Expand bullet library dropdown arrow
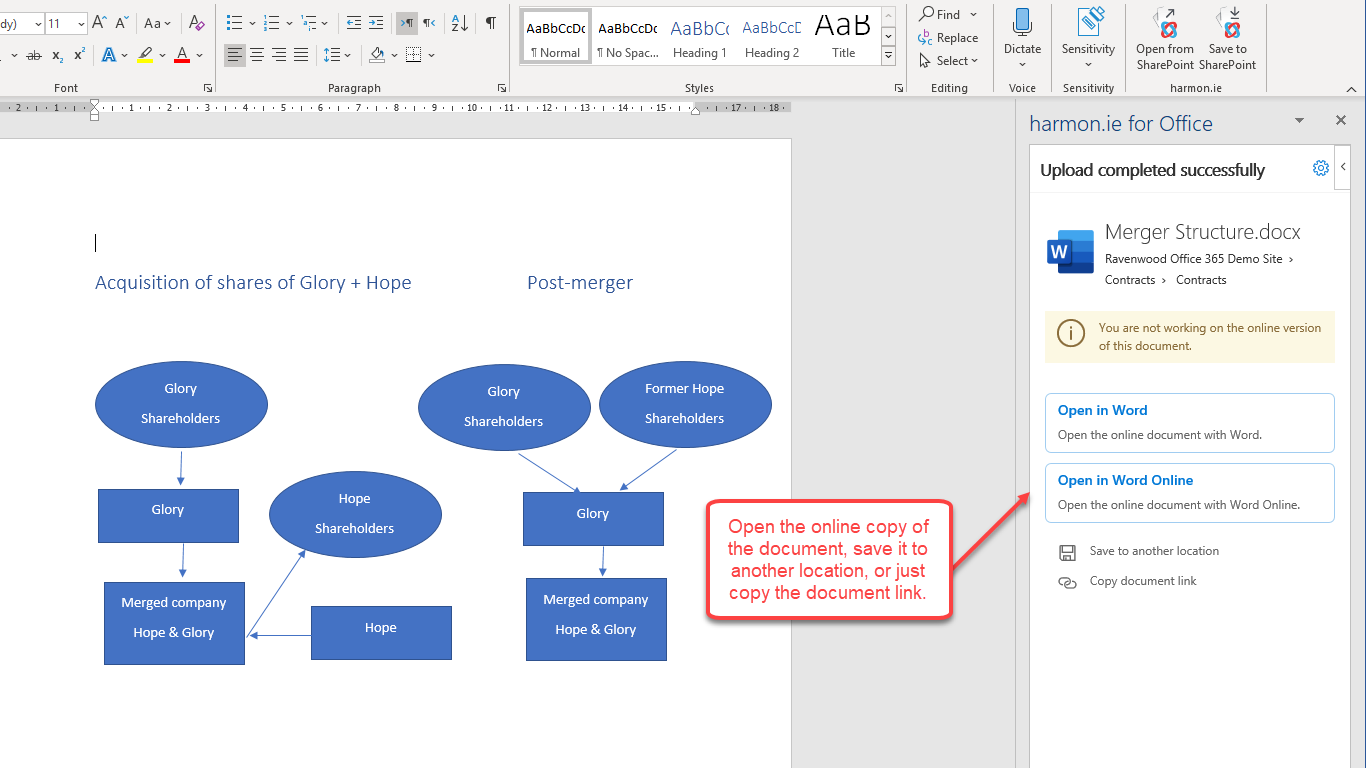1366x768 pixels. (251, 22)
